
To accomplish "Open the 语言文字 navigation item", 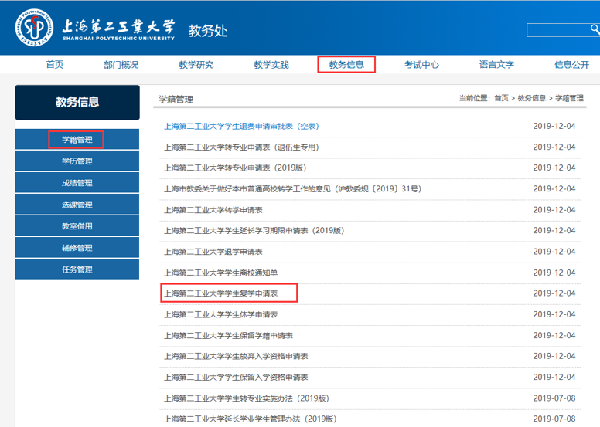I will (x=496, y=65).
